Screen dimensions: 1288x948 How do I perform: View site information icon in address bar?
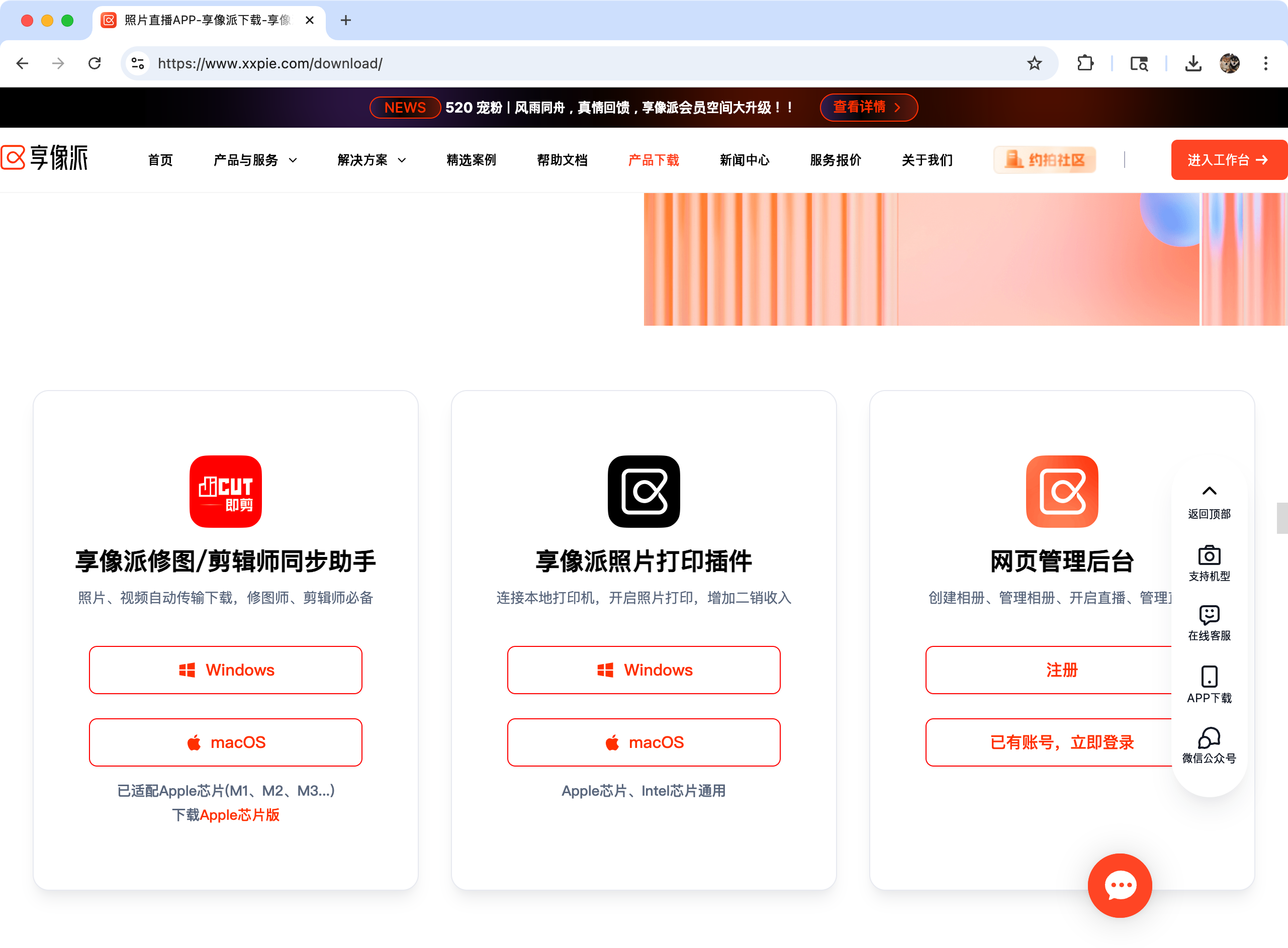[138, 63]
